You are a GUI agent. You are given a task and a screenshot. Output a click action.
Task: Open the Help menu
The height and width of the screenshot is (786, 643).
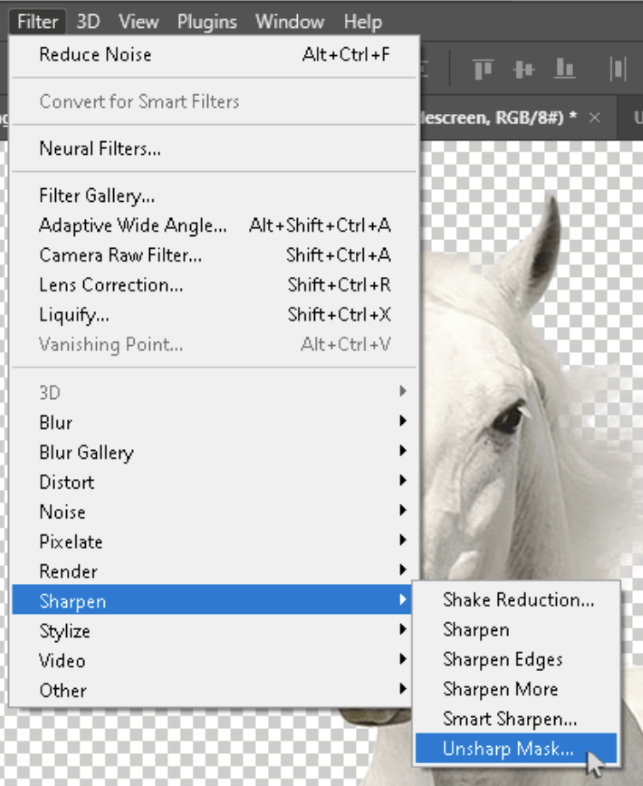click(x=363, y=22)
